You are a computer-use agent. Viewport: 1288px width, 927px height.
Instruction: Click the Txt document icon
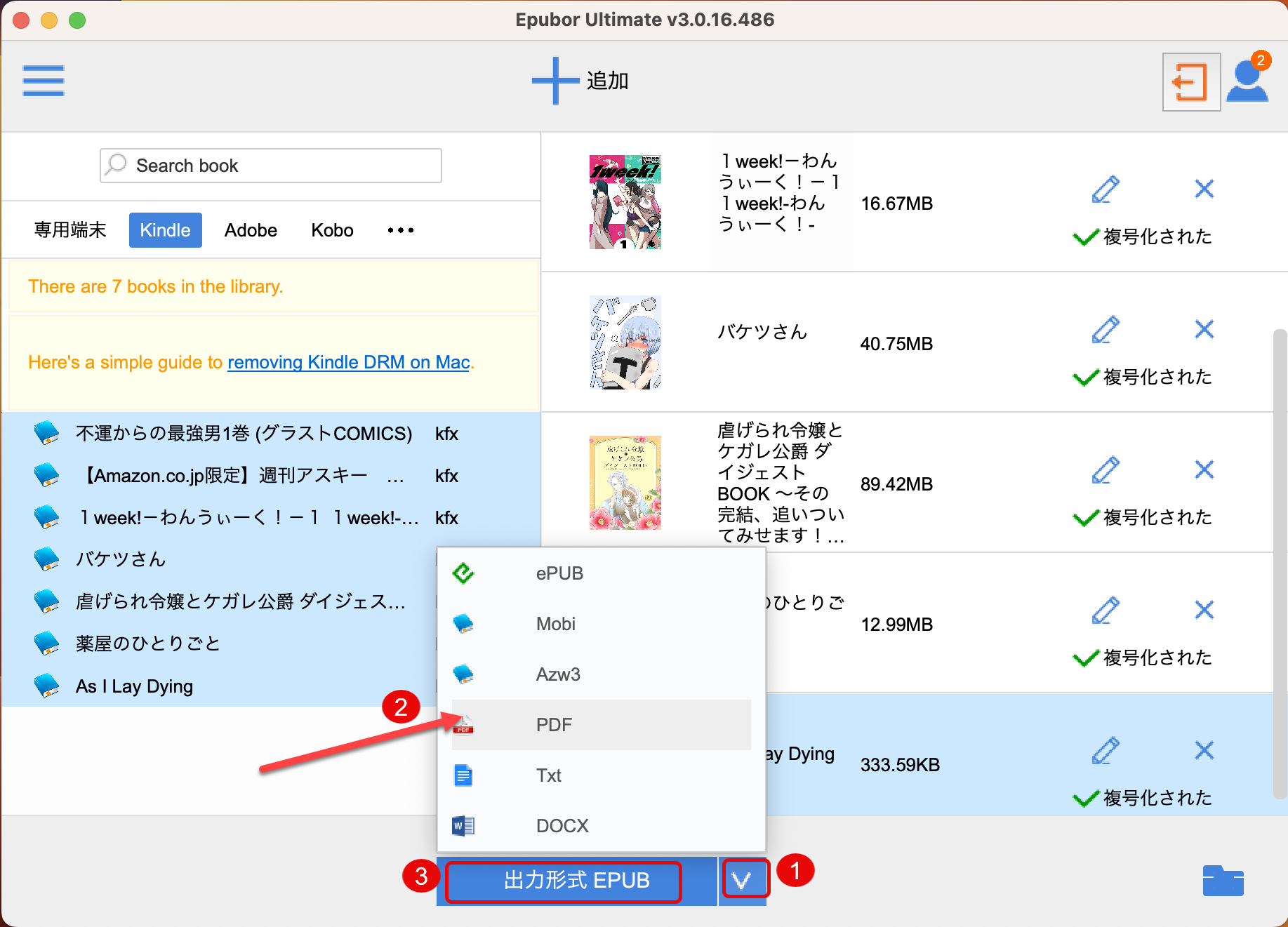coord(463,775)
